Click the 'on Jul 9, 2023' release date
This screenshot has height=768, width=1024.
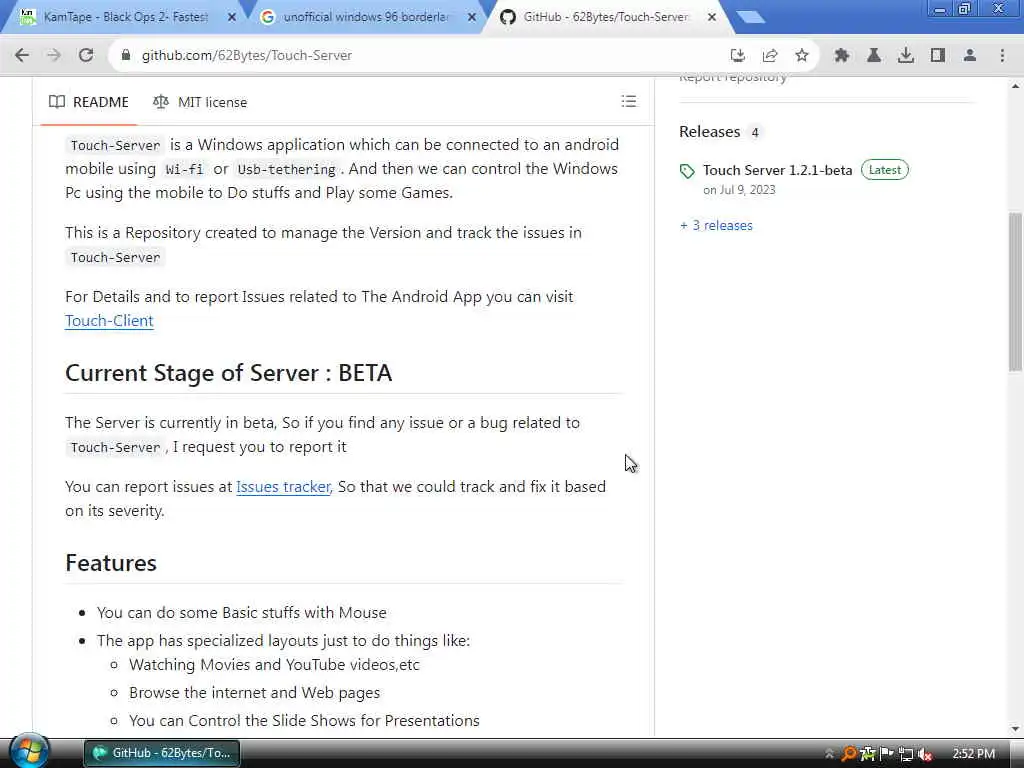click(x=739, y=190)
